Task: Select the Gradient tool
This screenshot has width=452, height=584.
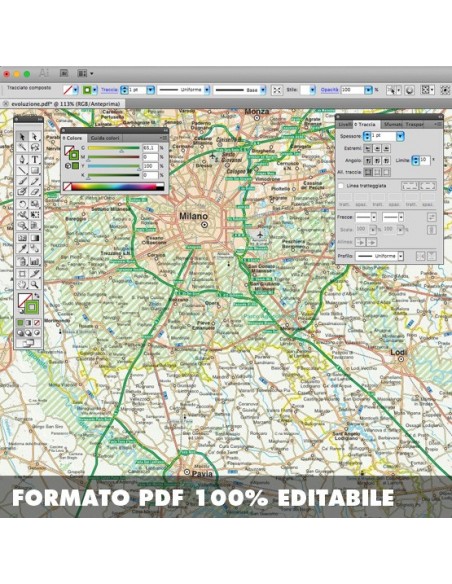Action: click(x=35, y=238)
